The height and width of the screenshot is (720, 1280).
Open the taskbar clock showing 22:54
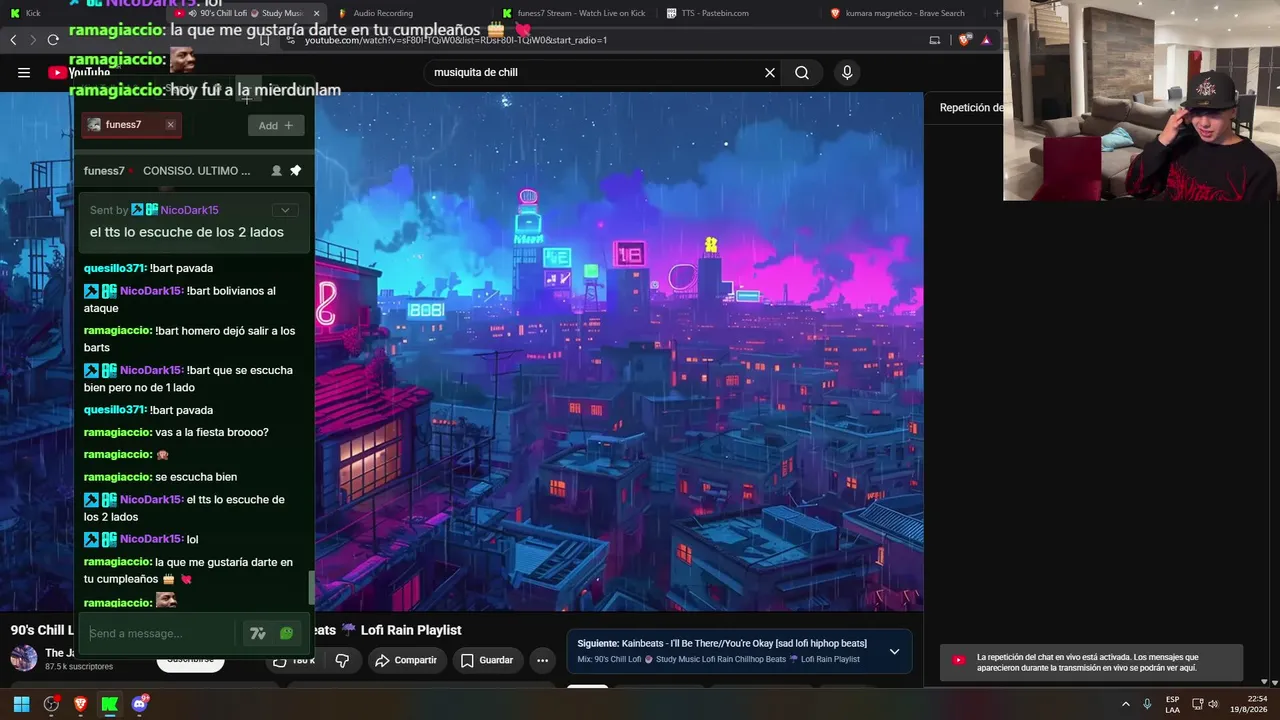(x=1250, y=704)
